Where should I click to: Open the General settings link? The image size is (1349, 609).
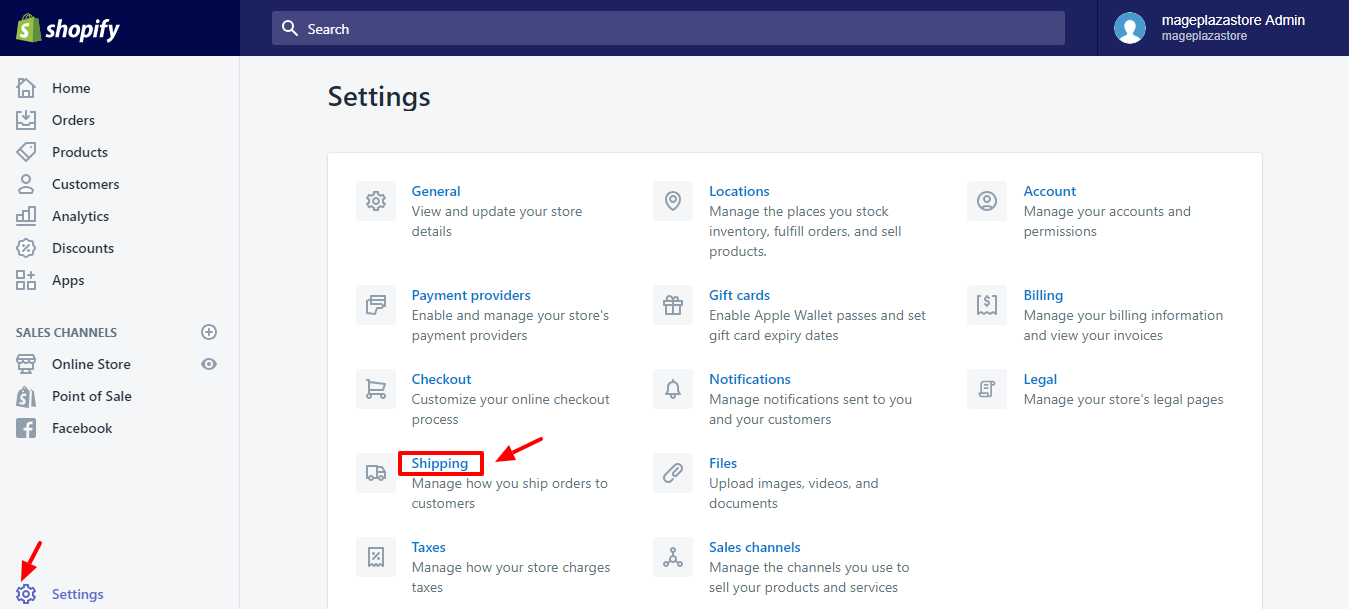tap(436, 191)
